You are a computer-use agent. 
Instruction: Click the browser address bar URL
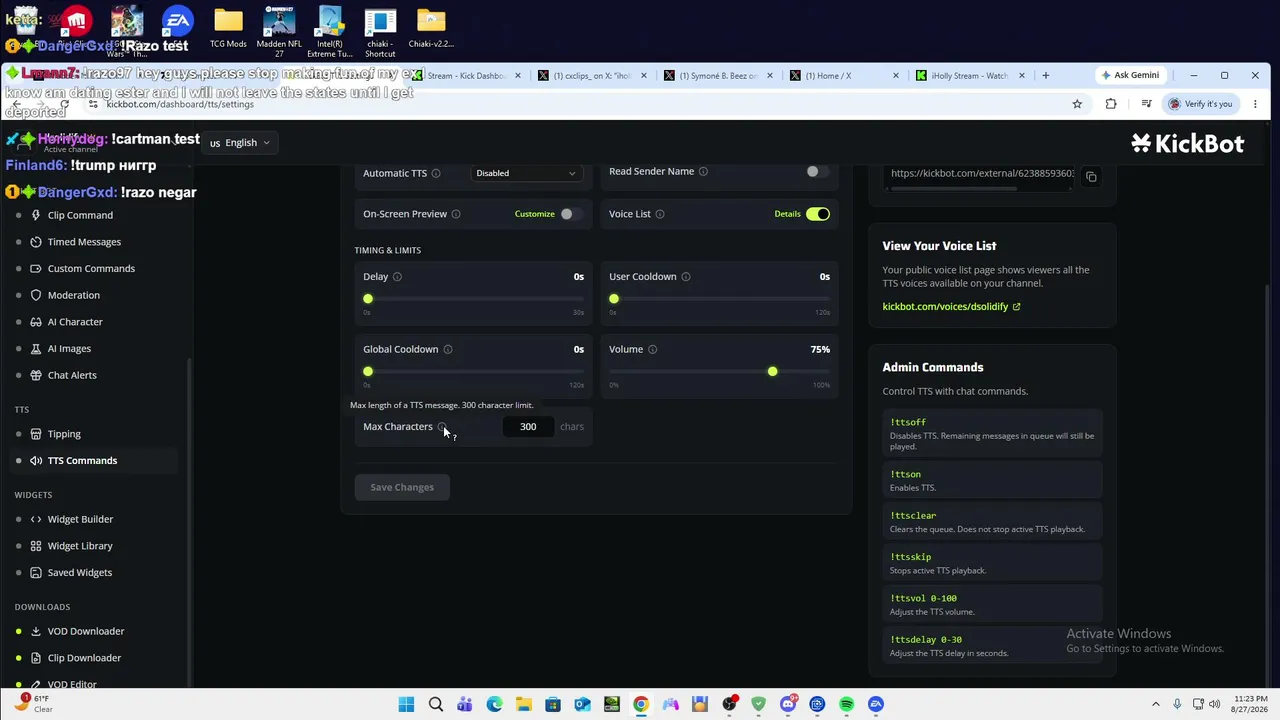(x=180, y=104)
